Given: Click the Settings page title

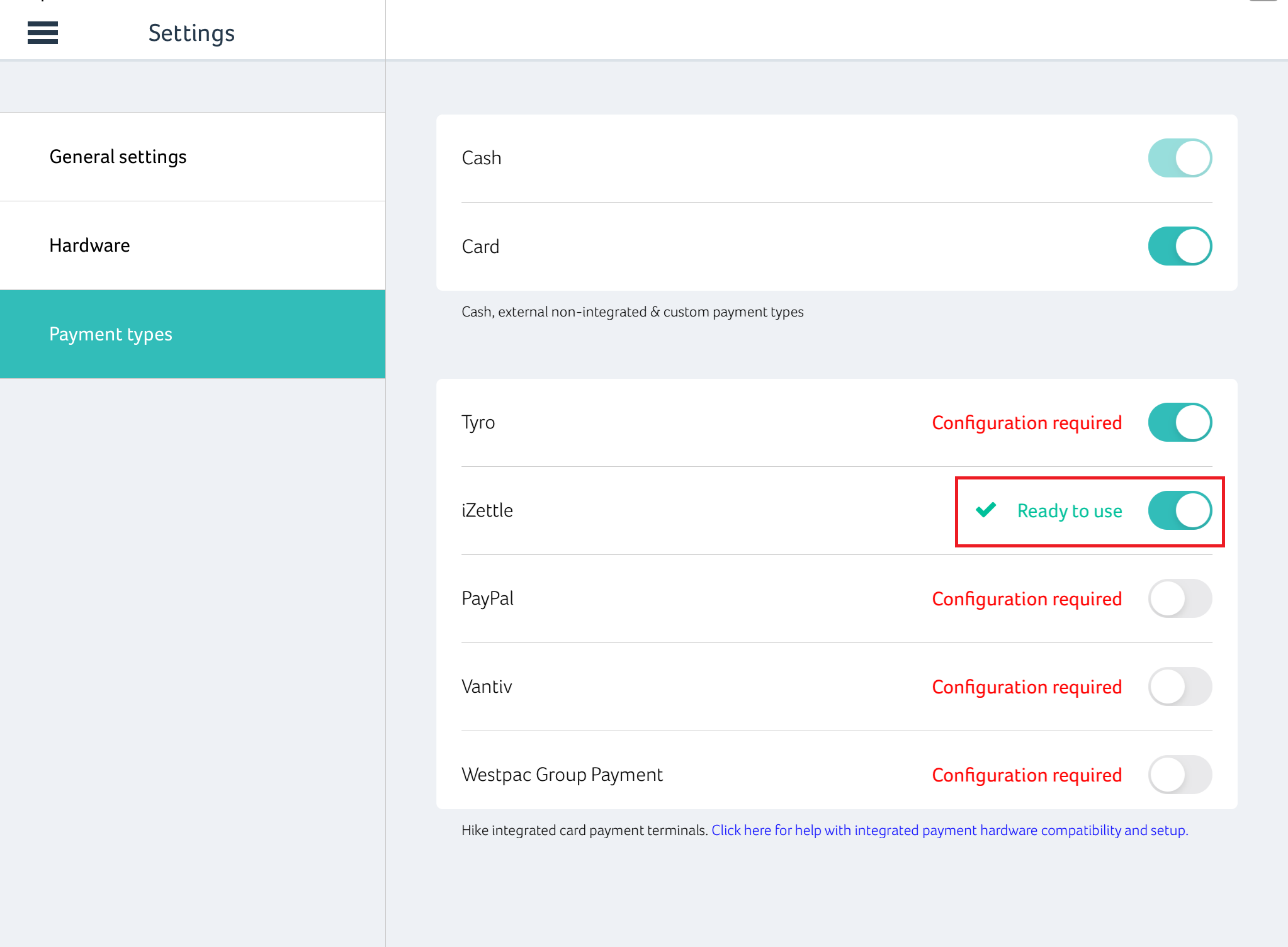Looking at the screenshot, I should point(191,33).
